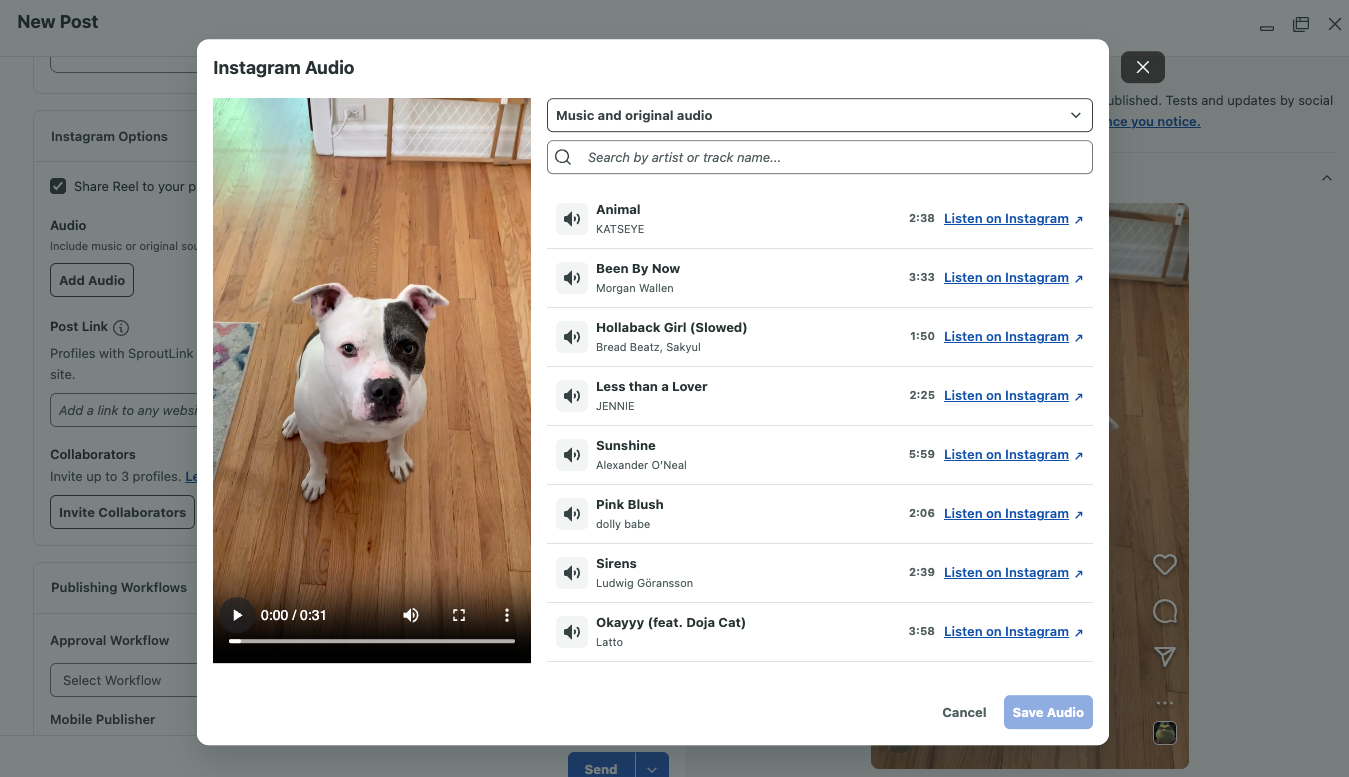Listen to Hollaback Girl on Instagram
1349x777 pixels.
pos(1006,337)
